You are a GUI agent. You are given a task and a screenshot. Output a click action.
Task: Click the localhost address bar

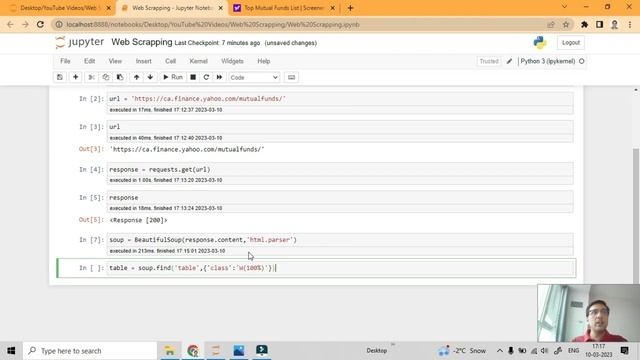pos(302,24)
